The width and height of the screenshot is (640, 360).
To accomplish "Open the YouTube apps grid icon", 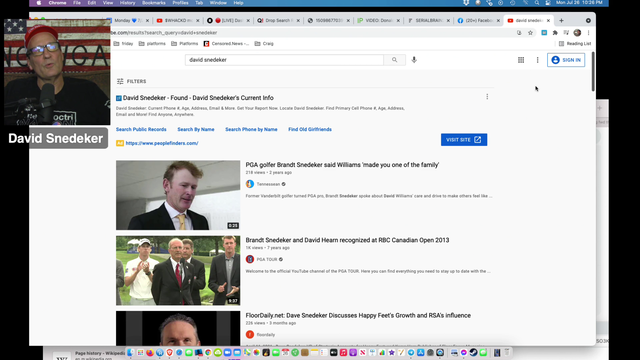I will 521,60.
